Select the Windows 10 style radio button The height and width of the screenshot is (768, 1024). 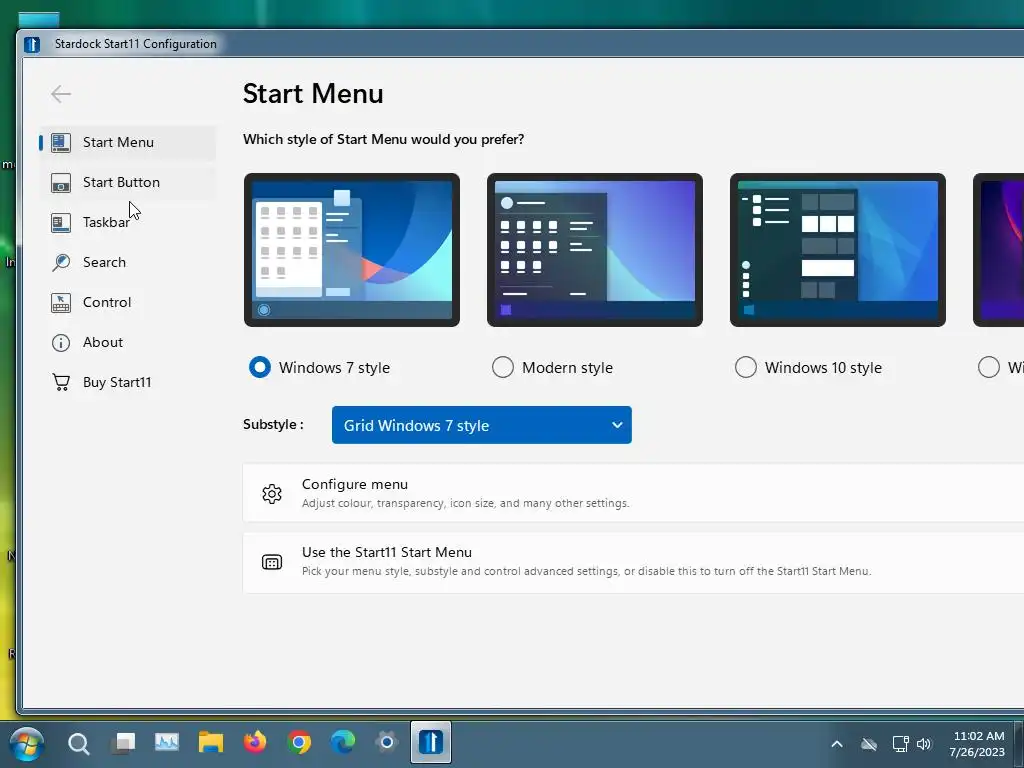[746, 367]
